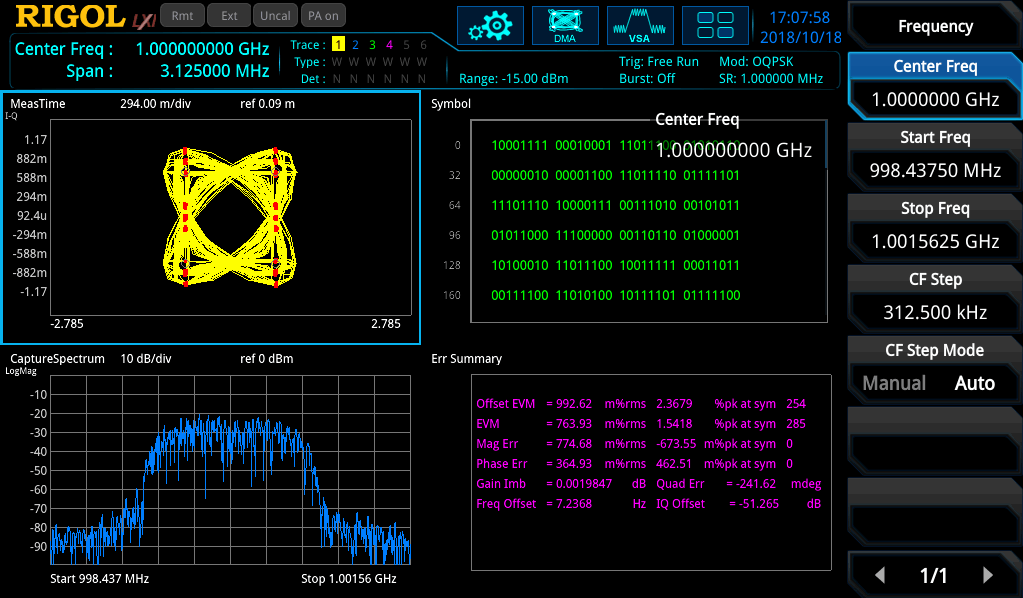Set CF Step Mode to Manual
Screen dimensions: 1023x598
(894, 383)
